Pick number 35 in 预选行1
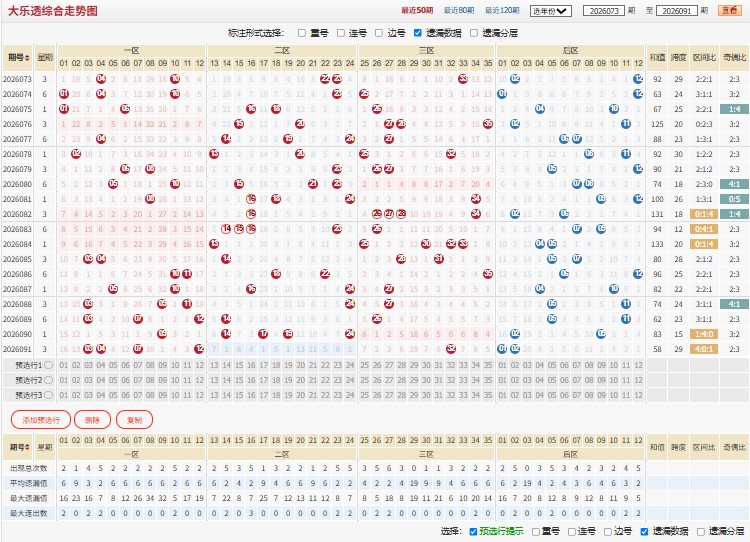This screenshot has width=750, height=542. (x=488, y=365)
